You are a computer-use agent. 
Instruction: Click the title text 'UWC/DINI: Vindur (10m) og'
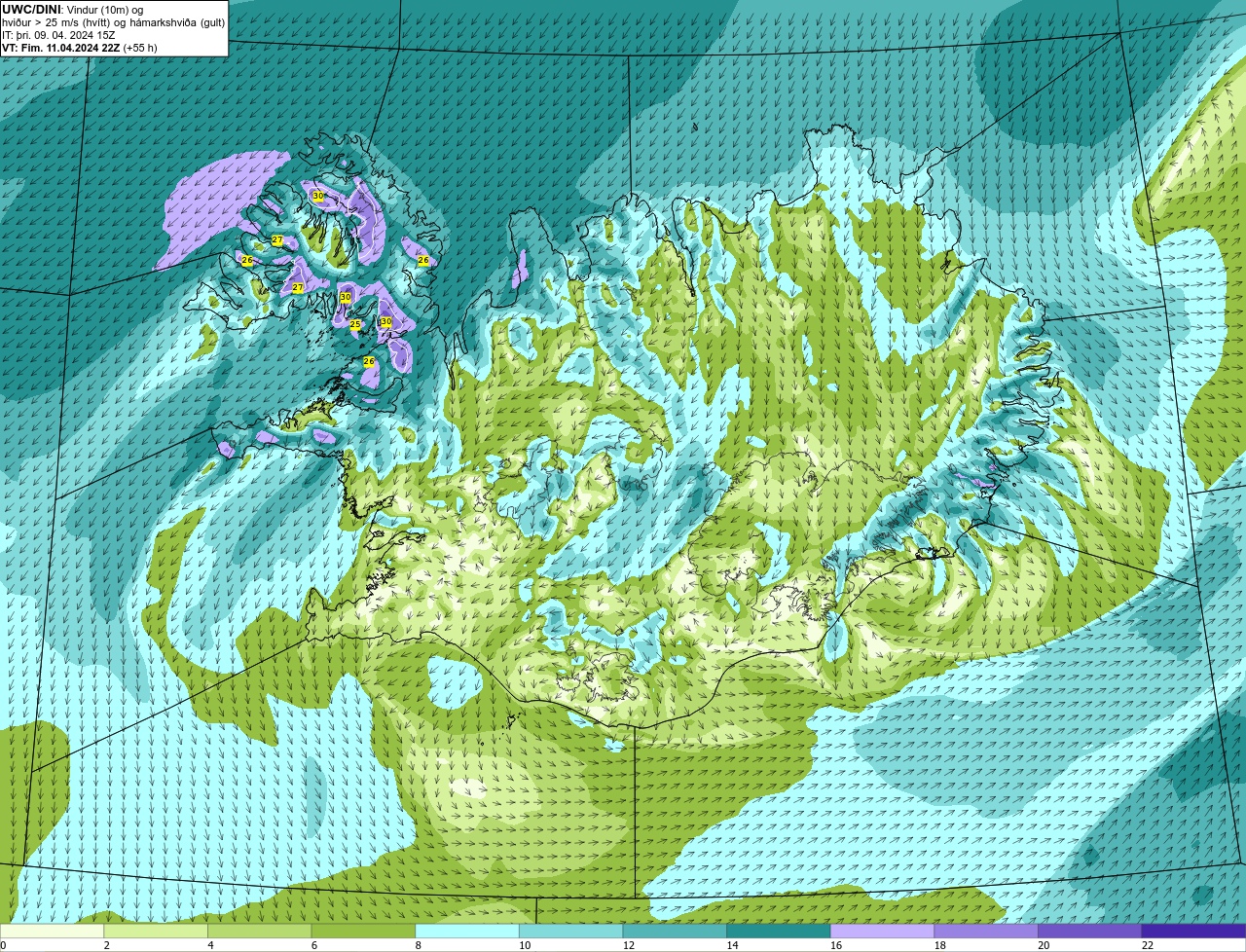(x=72, y=10)
